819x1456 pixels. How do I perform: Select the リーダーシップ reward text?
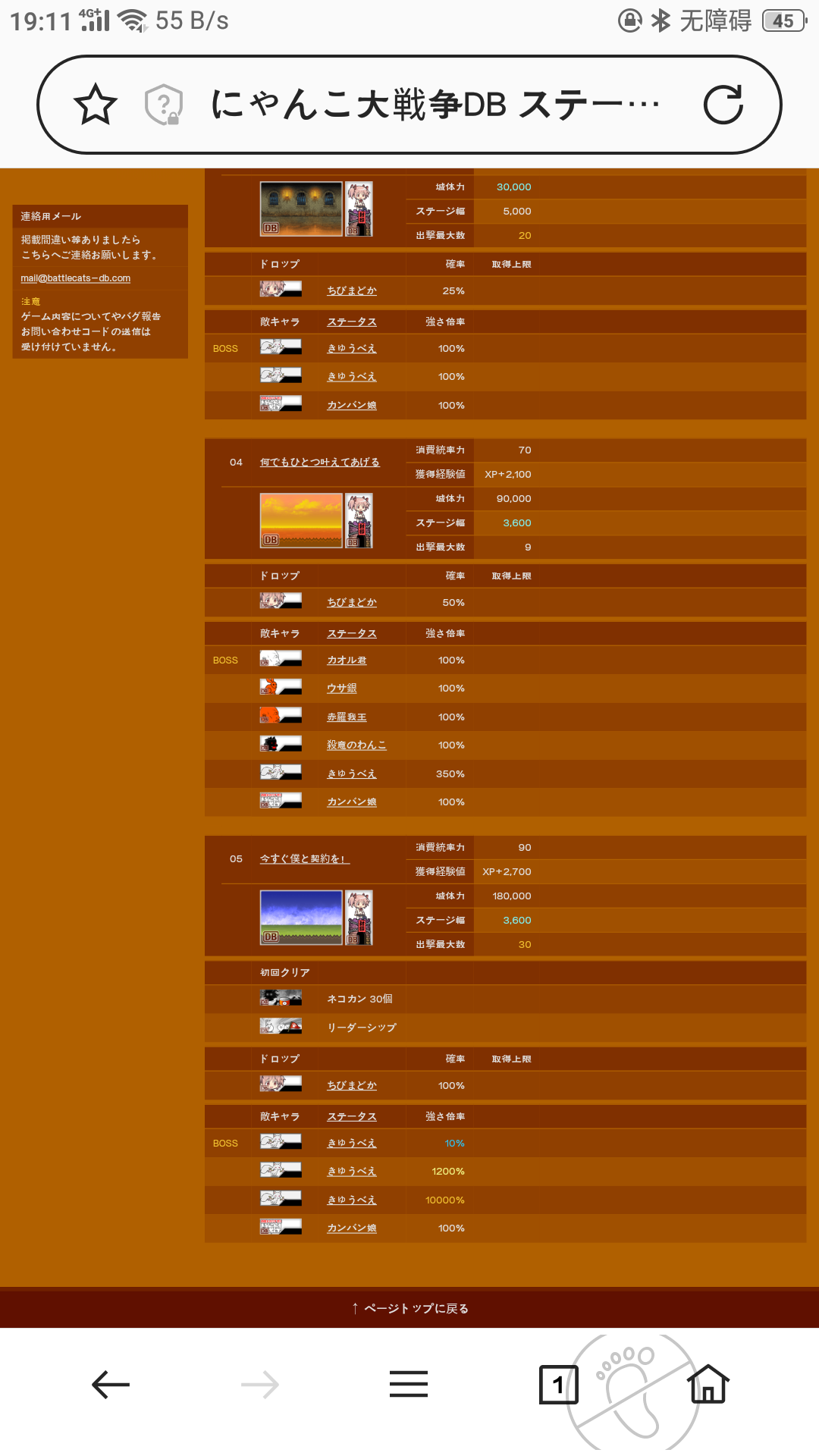click(362, 1028)
